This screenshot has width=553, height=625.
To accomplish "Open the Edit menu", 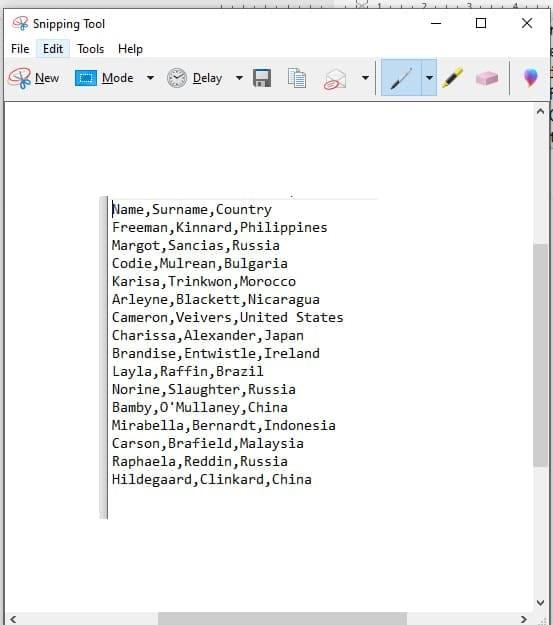I will pyautogui.click(x=53, y=49).
